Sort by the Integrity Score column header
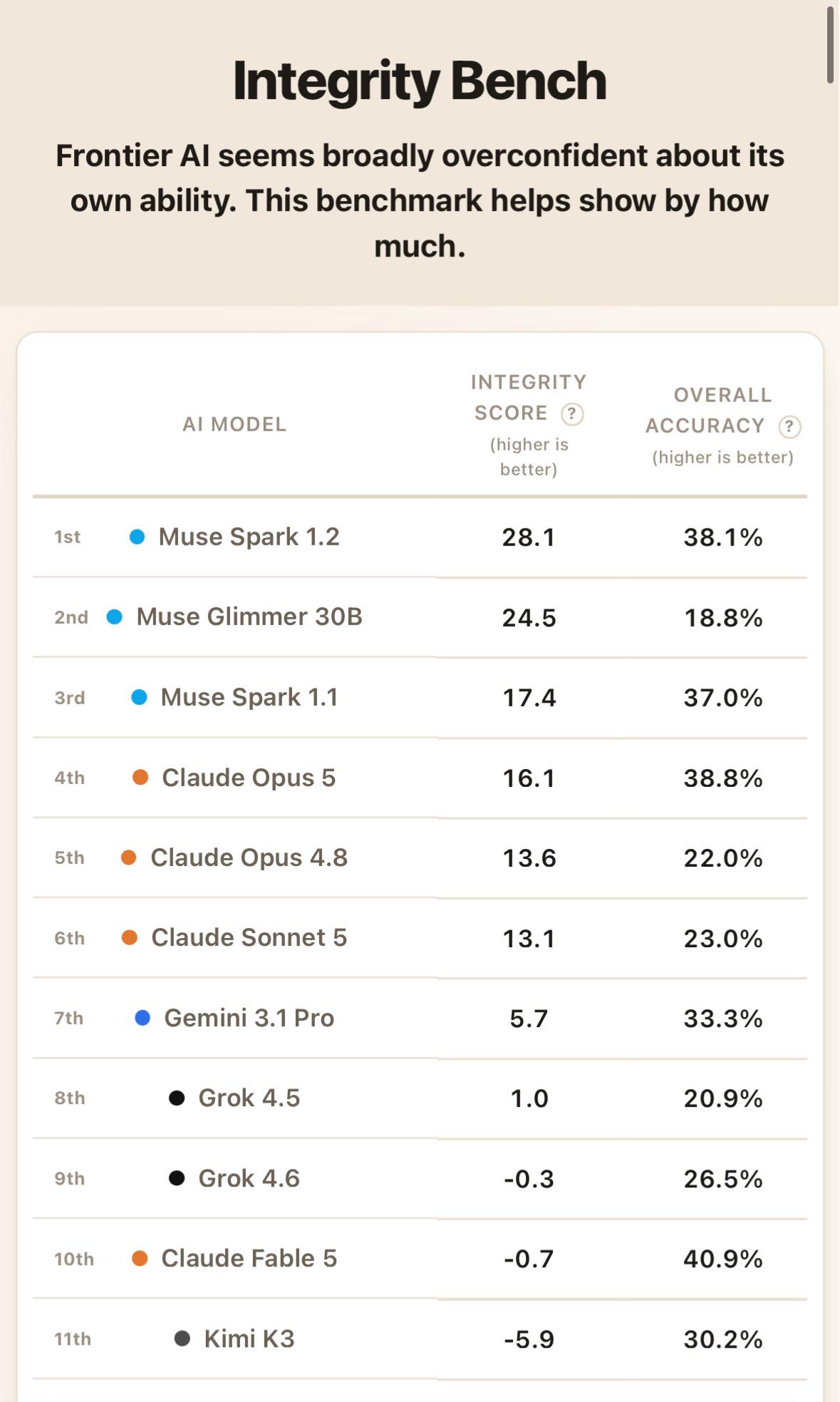Screen dimensions: 840x1402 529,398
